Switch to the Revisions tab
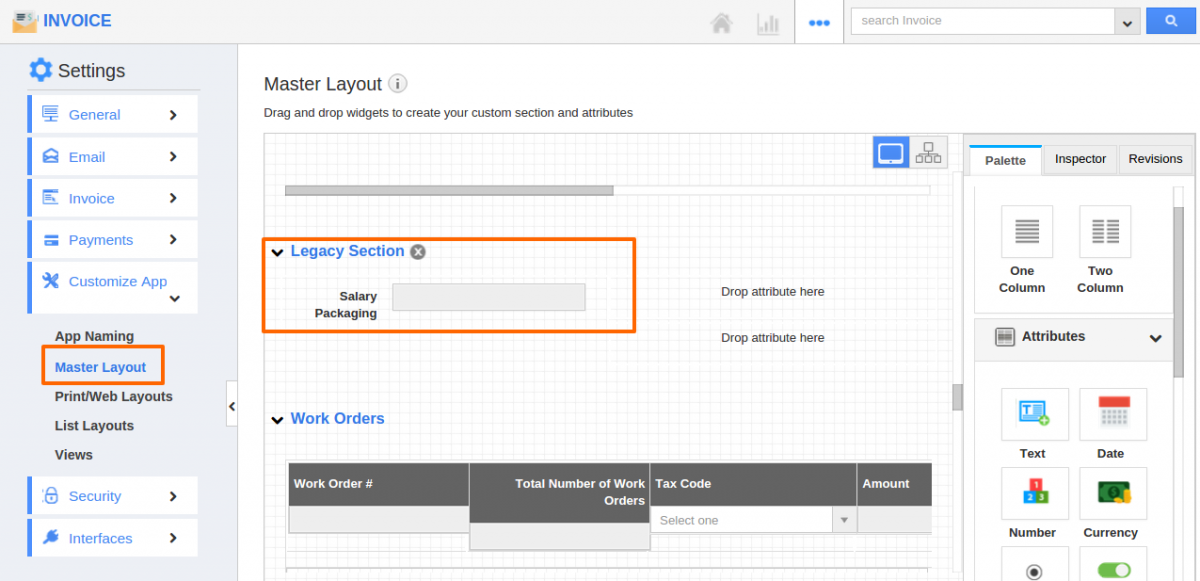This screenshot has height=581, width=1200. pyautogui.click(x=1155, y=159)
